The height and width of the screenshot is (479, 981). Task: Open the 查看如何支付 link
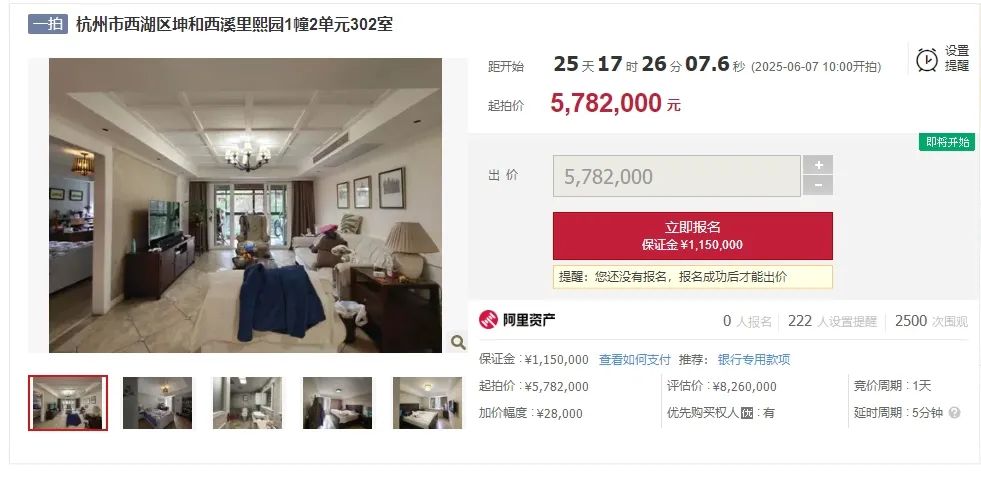click(634, 360)
